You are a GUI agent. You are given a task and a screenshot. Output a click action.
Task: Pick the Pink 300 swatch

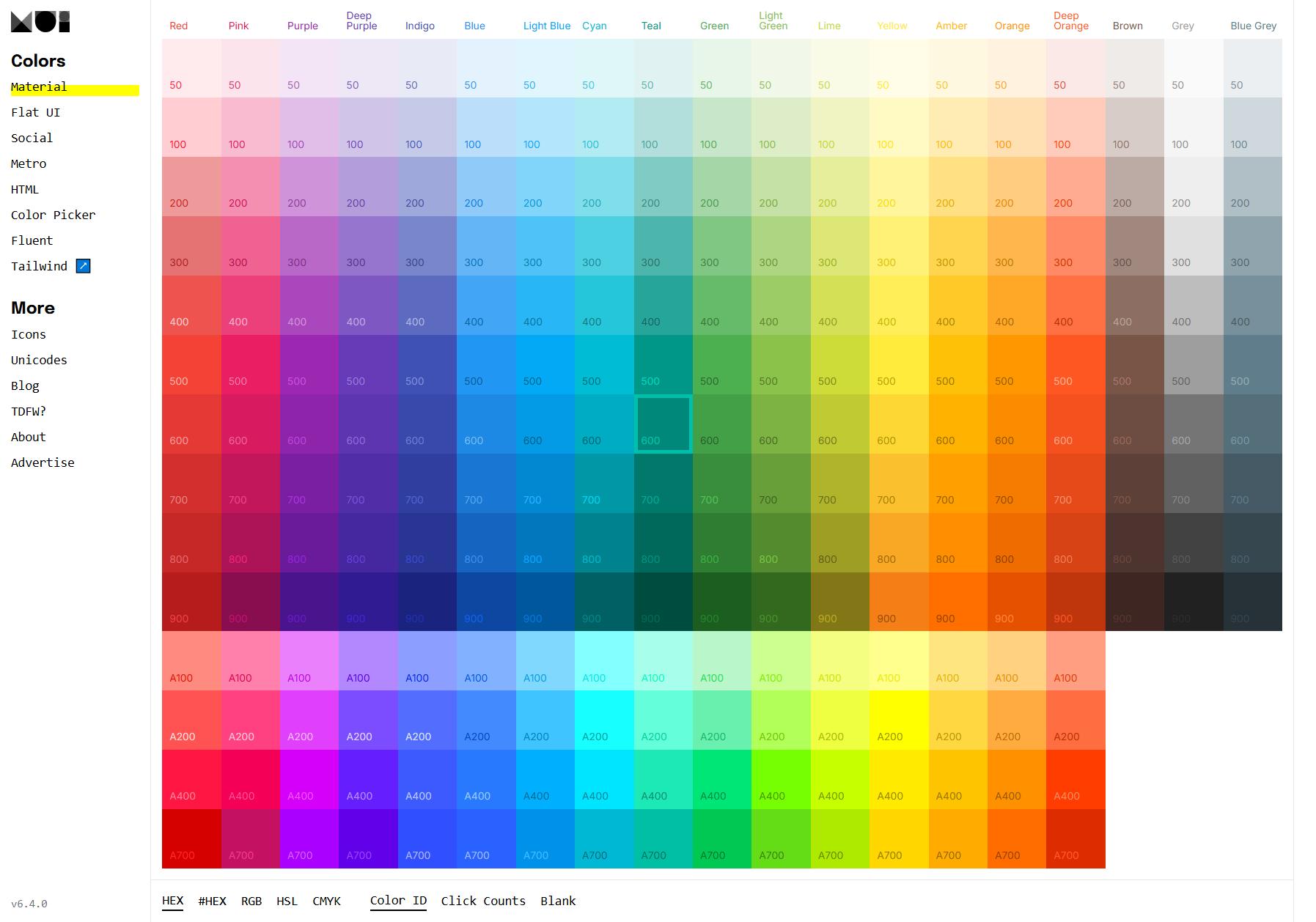click(250, 246)
